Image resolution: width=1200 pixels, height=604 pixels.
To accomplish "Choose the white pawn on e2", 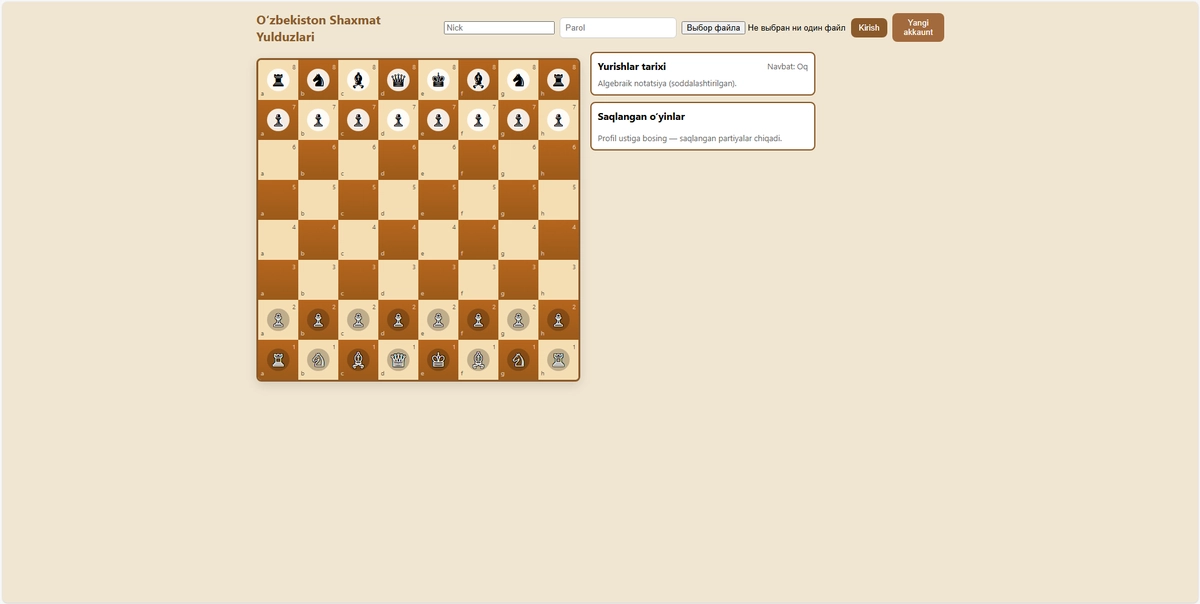I will (x=438, y=320).
